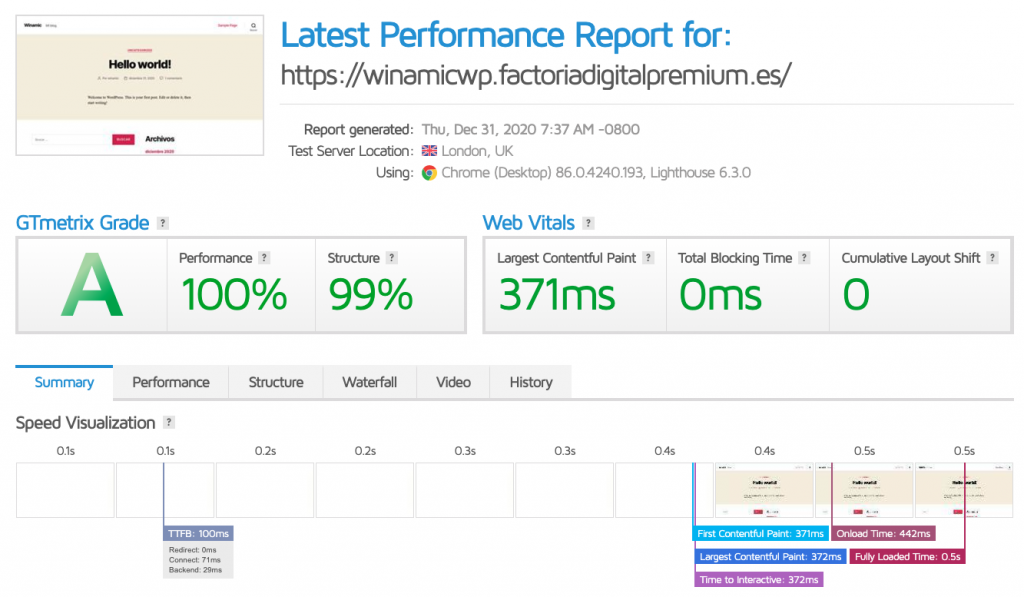Click help icon next to Web Vitals
This screenshot has width=1024, height=597.
[589, 223]
